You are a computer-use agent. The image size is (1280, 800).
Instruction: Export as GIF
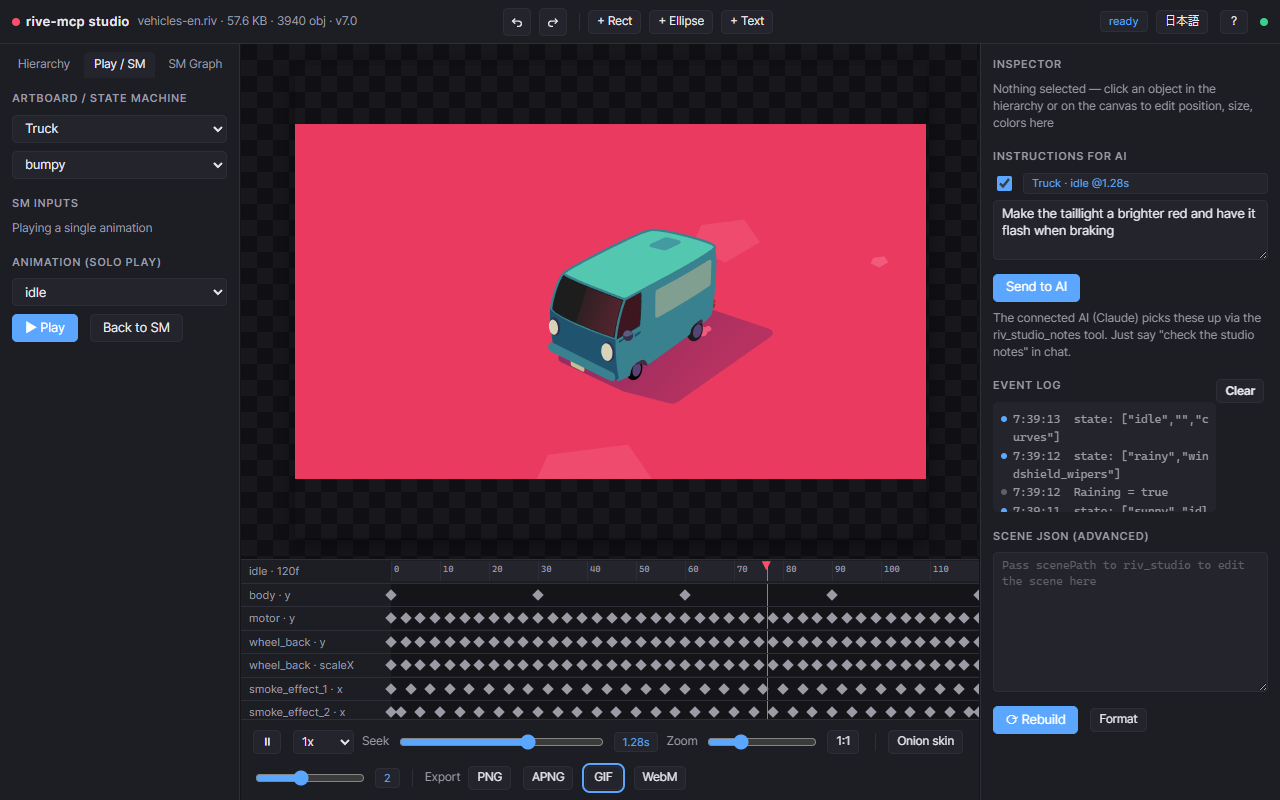604,778
